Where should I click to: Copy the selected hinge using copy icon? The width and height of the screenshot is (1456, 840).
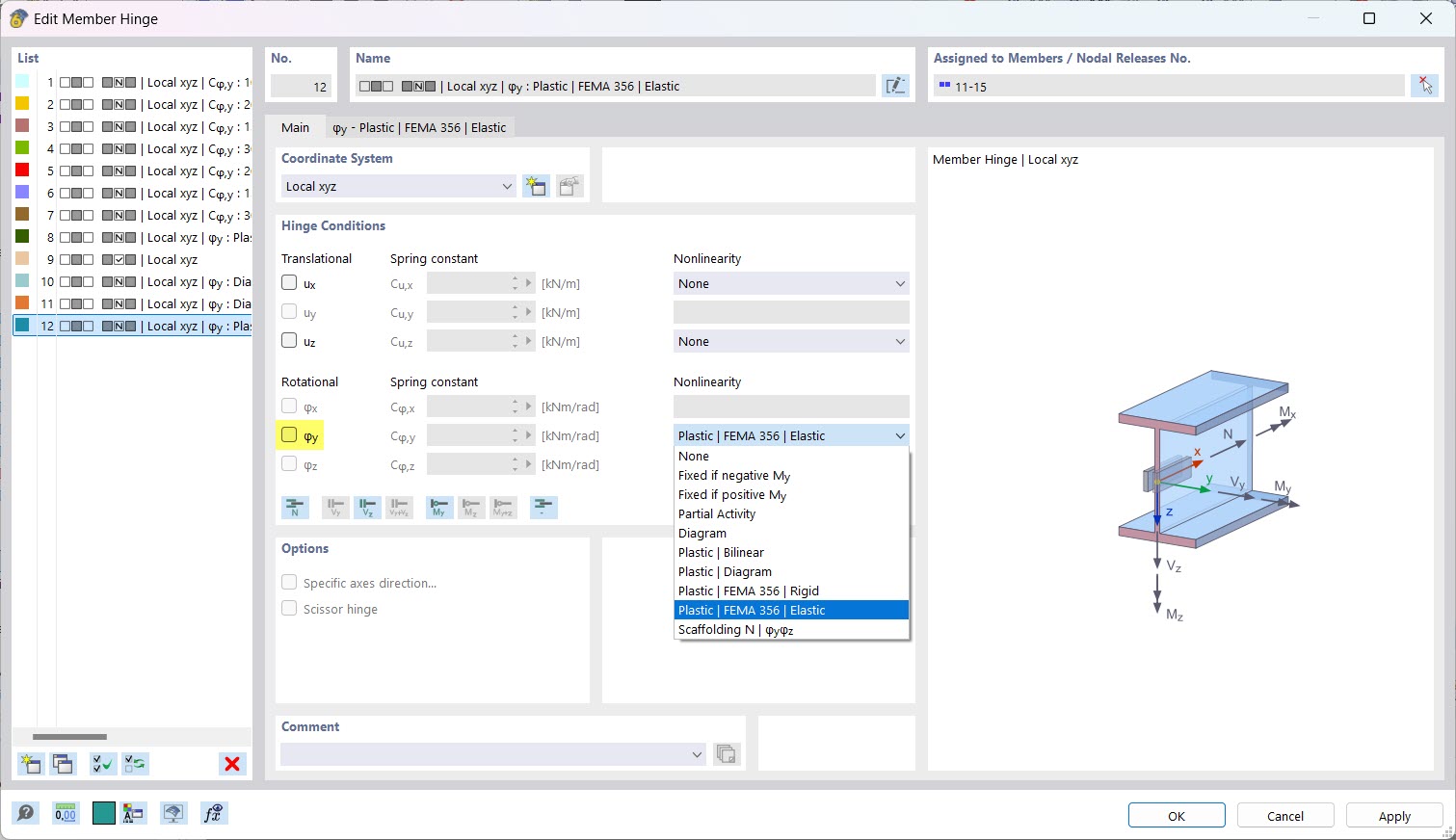coord(62,763)
